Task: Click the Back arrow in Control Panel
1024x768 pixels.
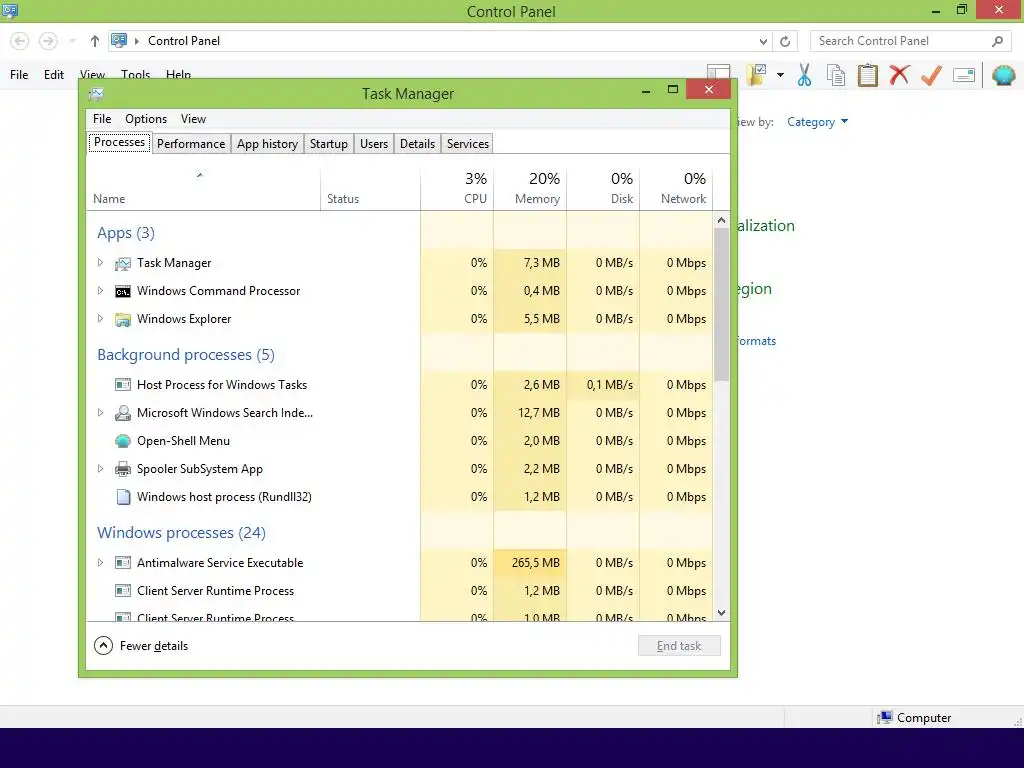Action: 20,41
